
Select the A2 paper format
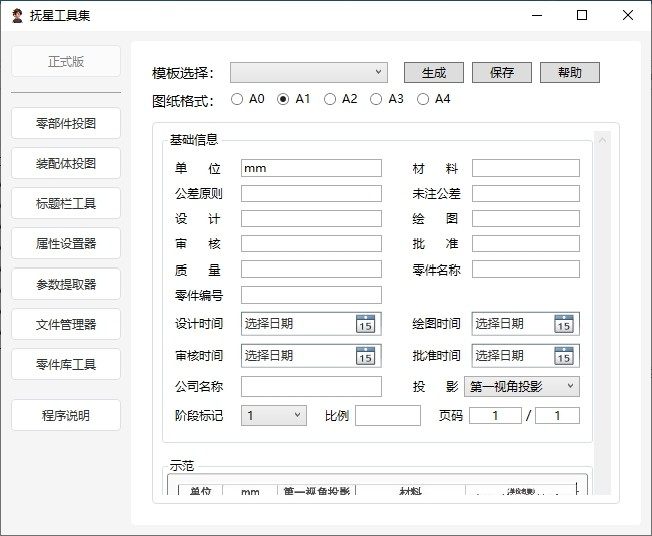[329, 99]
